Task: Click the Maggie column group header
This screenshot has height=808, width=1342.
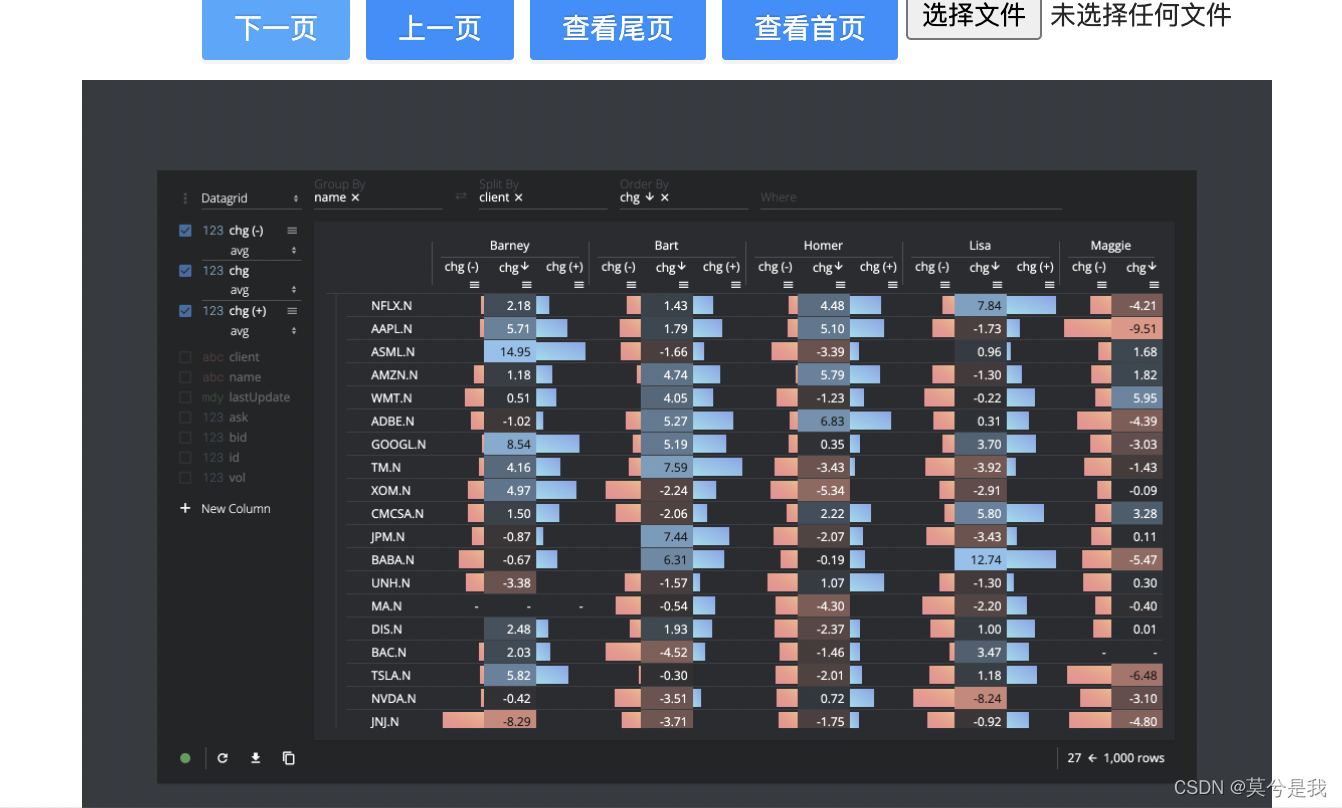Action: click(1111, 246)
